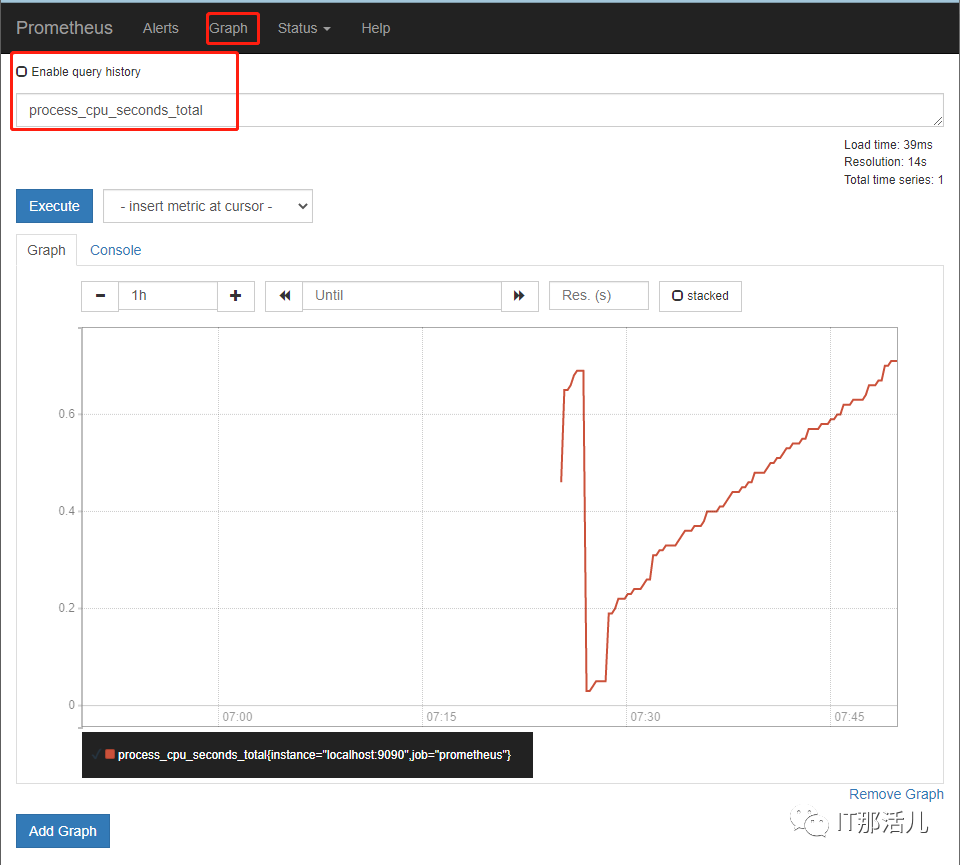Rewind end time with double-left arrows
Image resolution: width=960 pixels, height=865 pixels.
click(x=284, y=296)
